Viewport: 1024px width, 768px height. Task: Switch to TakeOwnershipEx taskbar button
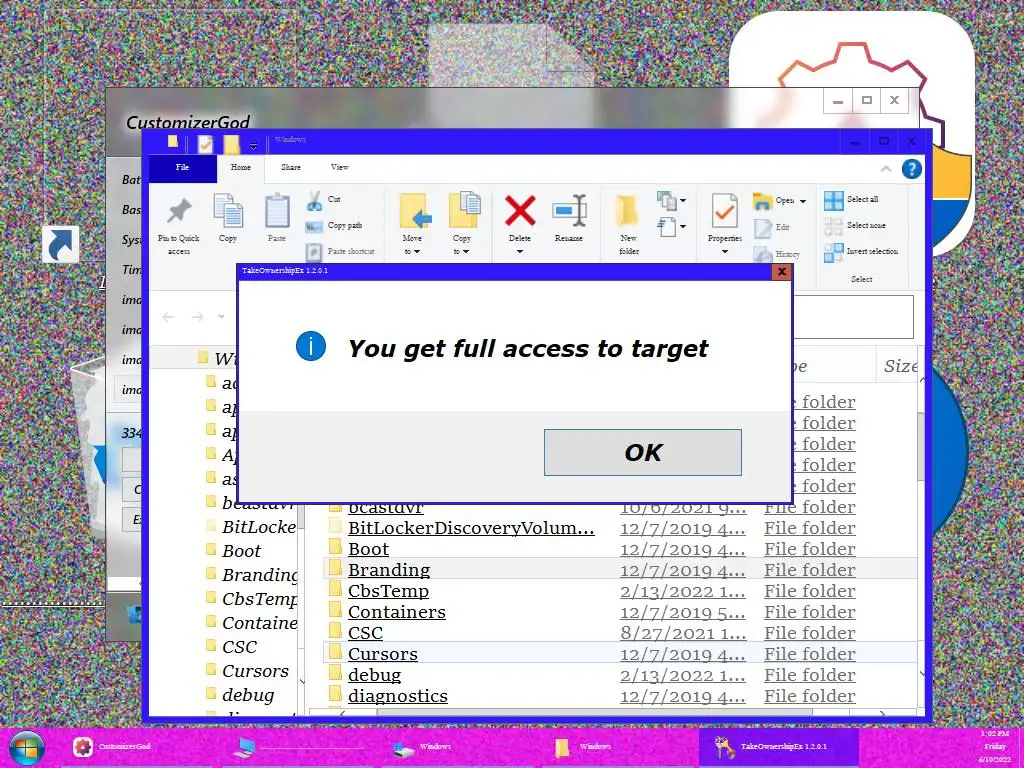778,746
